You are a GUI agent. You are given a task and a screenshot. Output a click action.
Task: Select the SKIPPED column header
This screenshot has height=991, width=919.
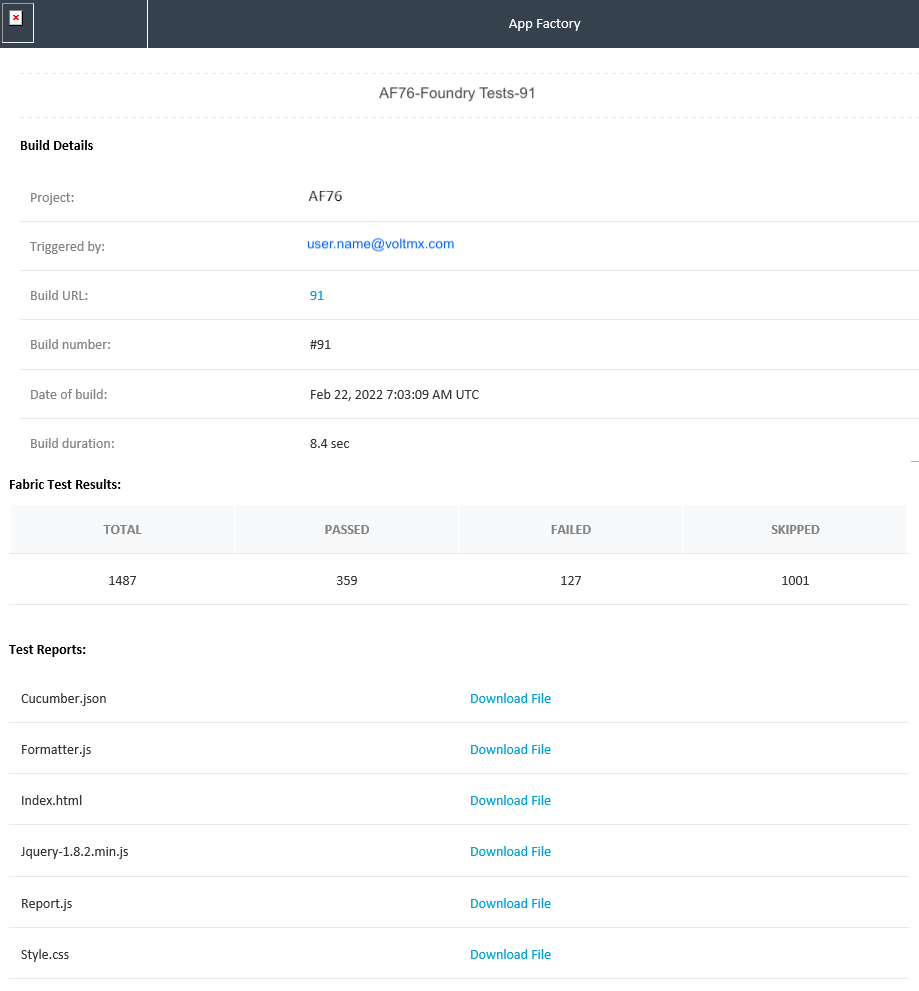tap(795, 530)
